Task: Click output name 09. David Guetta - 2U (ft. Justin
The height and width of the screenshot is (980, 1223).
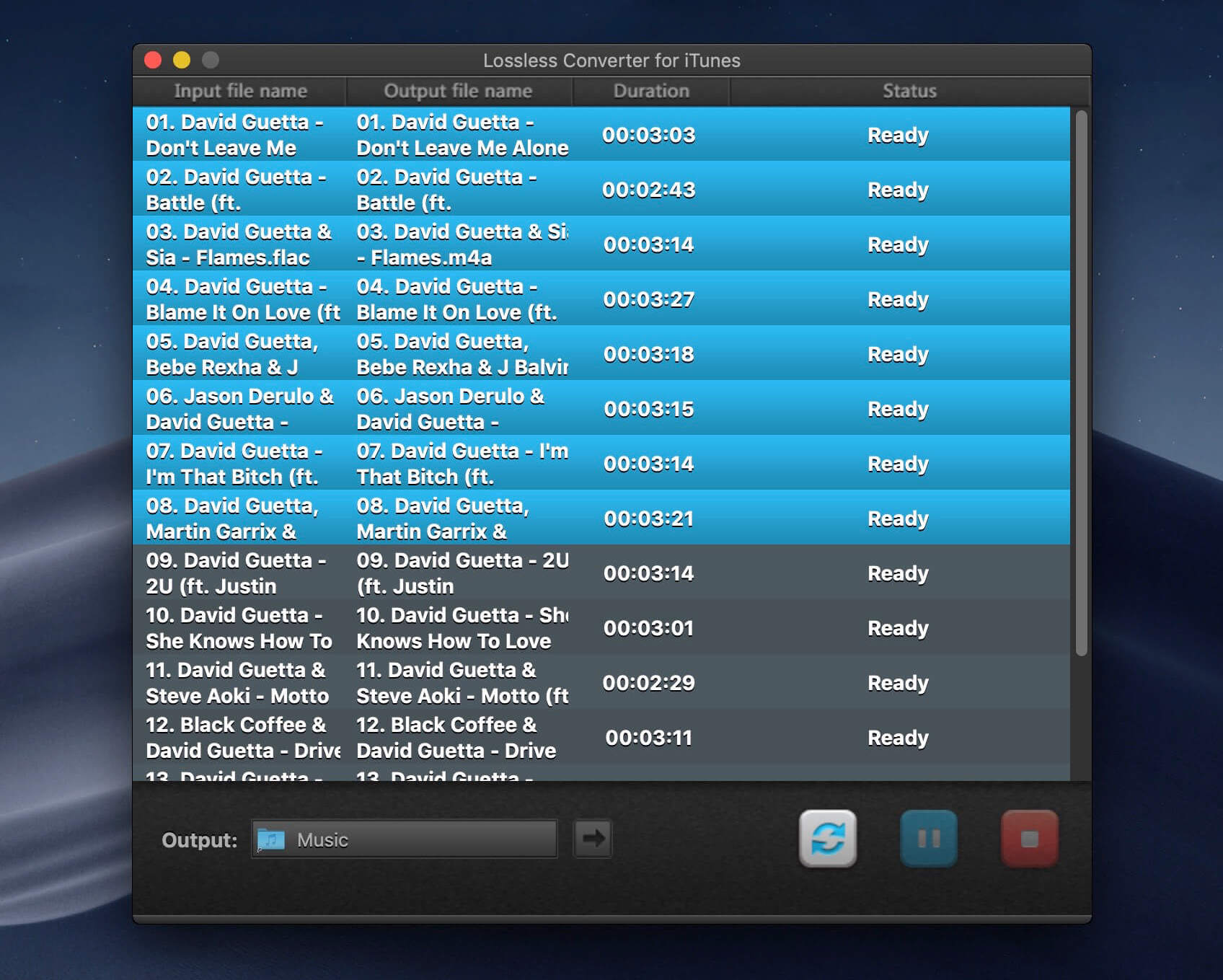Action: (462, 573)
